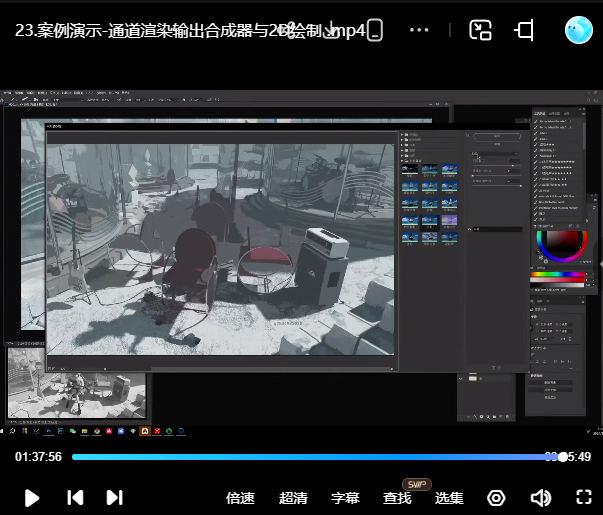Enter fullscreen mode
The width and height of the screenshot is (603, 515).
pyautogui.click(x=585, y=497)
